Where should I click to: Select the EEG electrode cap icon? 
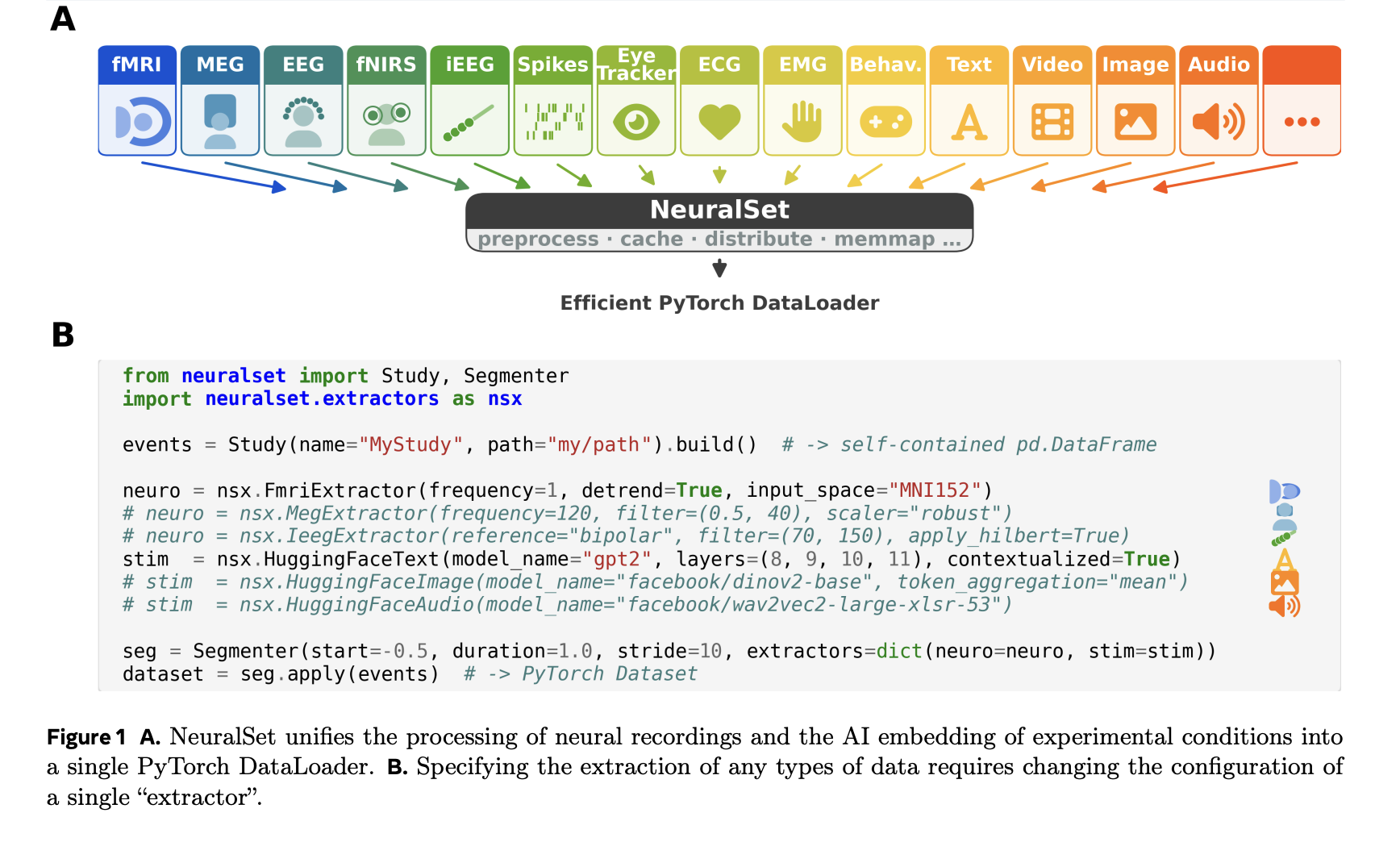click(302, 119)
